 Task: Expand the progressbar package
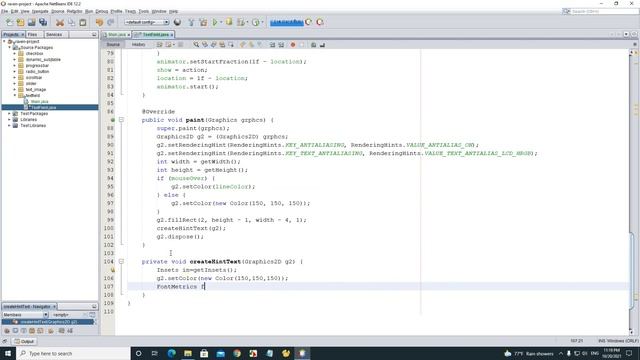(x=15, y=65)
